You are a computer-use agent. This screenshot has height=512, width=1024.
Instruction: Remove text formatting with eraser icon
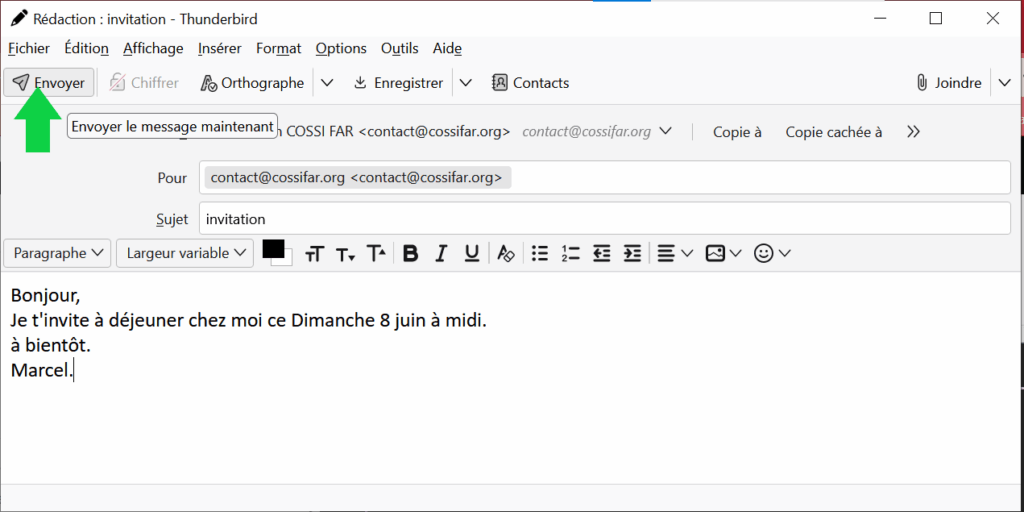pyautogui.click(x=506, y=254)
